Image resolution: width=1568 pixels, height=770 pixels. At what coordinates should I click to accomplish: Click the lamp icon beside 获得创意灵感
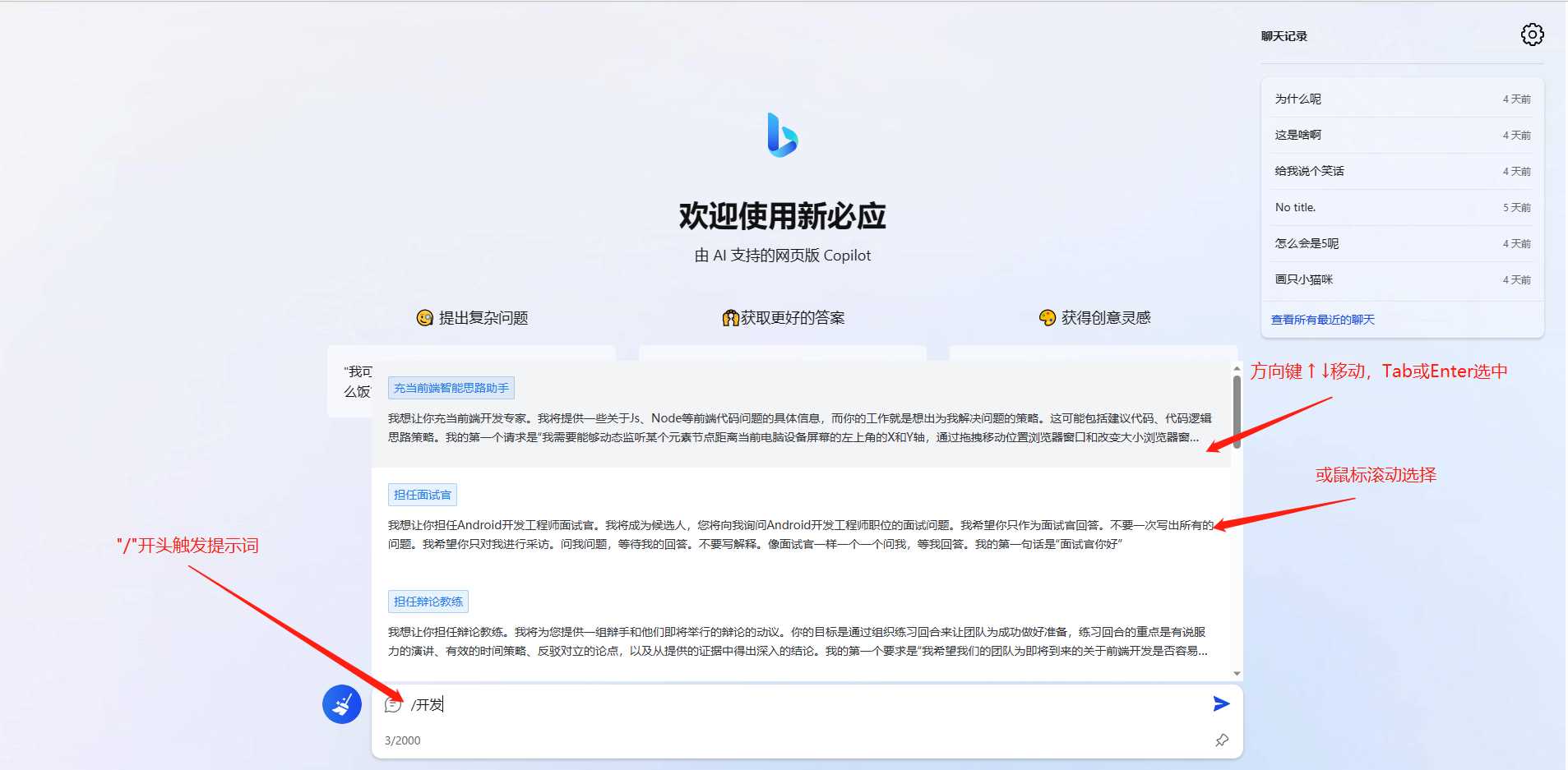(x=1046, y=317)
